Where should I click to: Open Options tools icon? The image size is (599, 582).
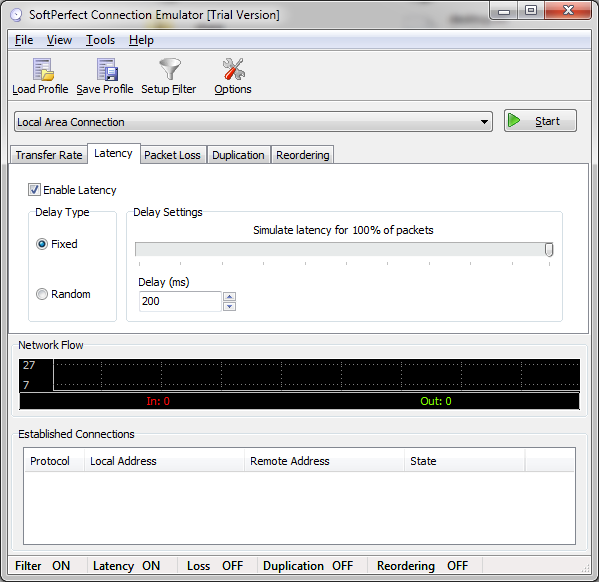(x=233, y=69)
